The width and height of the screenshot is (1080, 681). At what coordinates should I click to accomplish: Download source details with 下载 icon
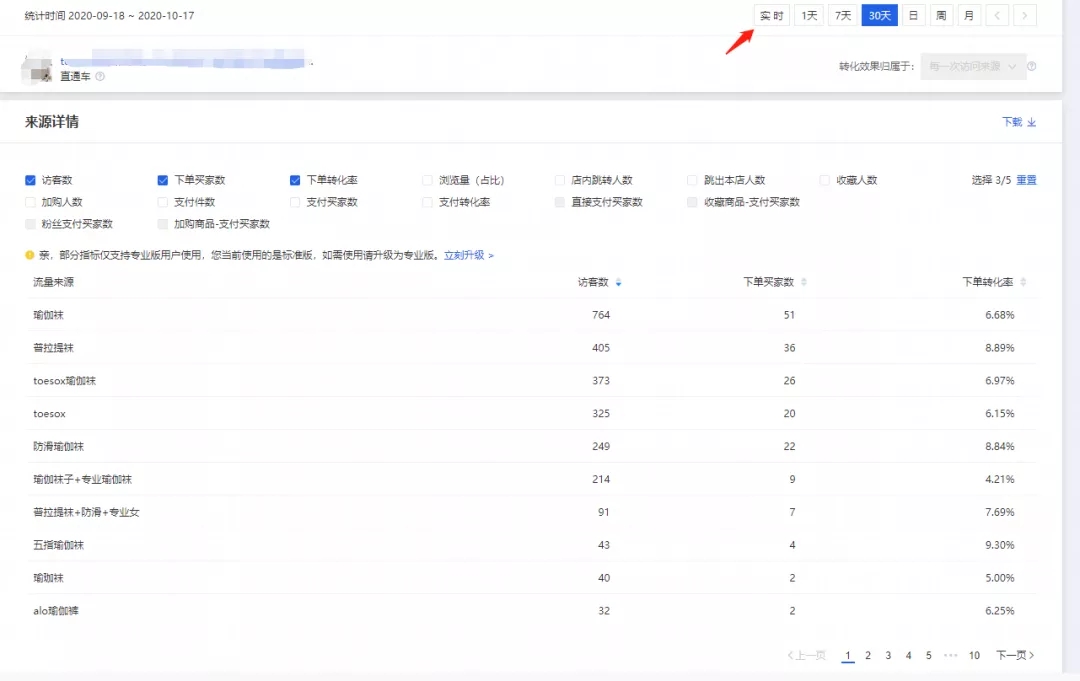tap(1031, 123)
